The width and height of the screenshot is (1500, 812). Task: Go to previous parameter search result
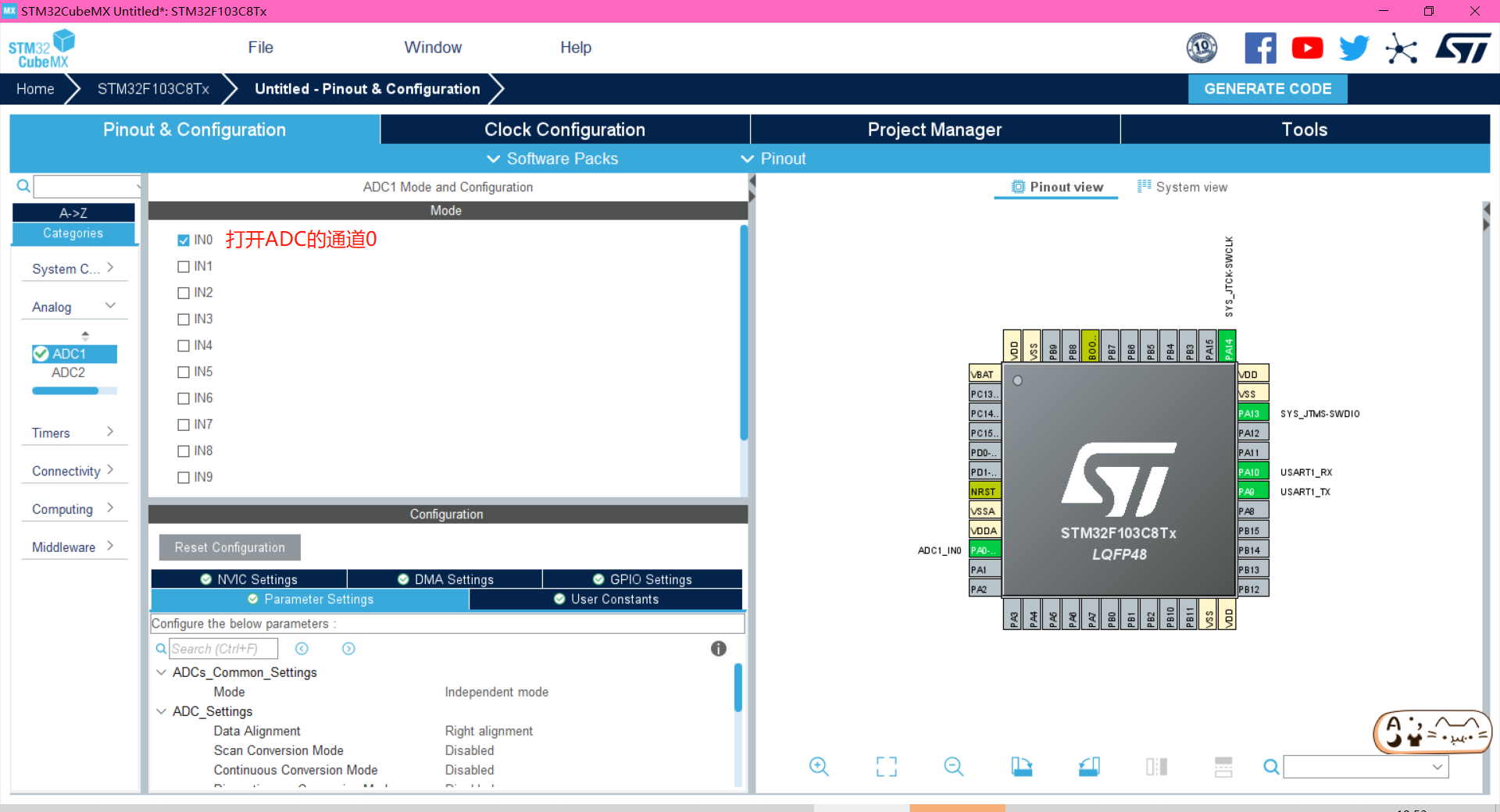click(x=302, y=649)
